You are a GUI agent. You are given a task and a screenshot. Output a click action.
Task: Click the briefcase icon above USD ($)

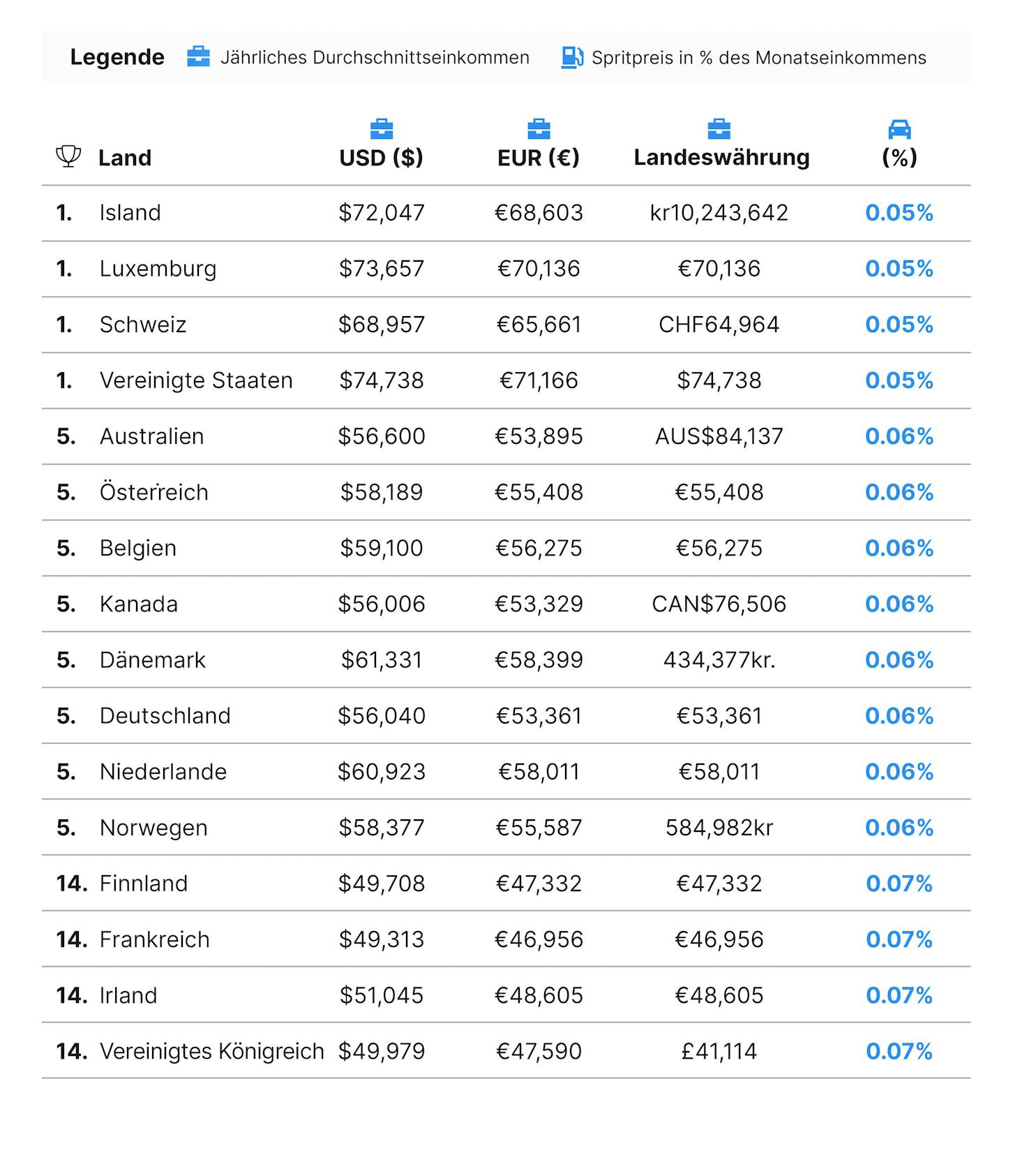(x=381, y=129)
